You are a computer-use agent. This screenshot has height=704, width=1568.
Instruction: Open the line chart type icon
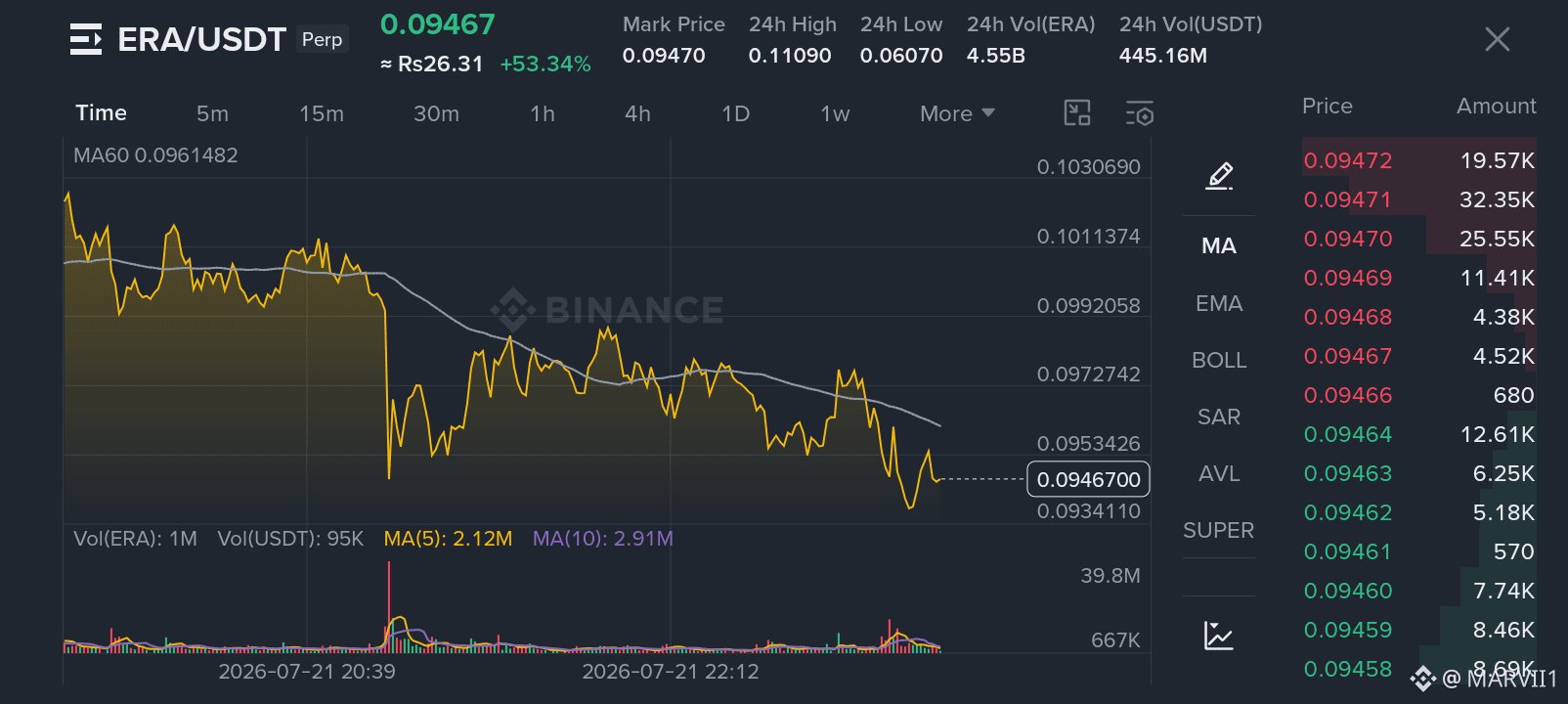tap(1219, 636)
